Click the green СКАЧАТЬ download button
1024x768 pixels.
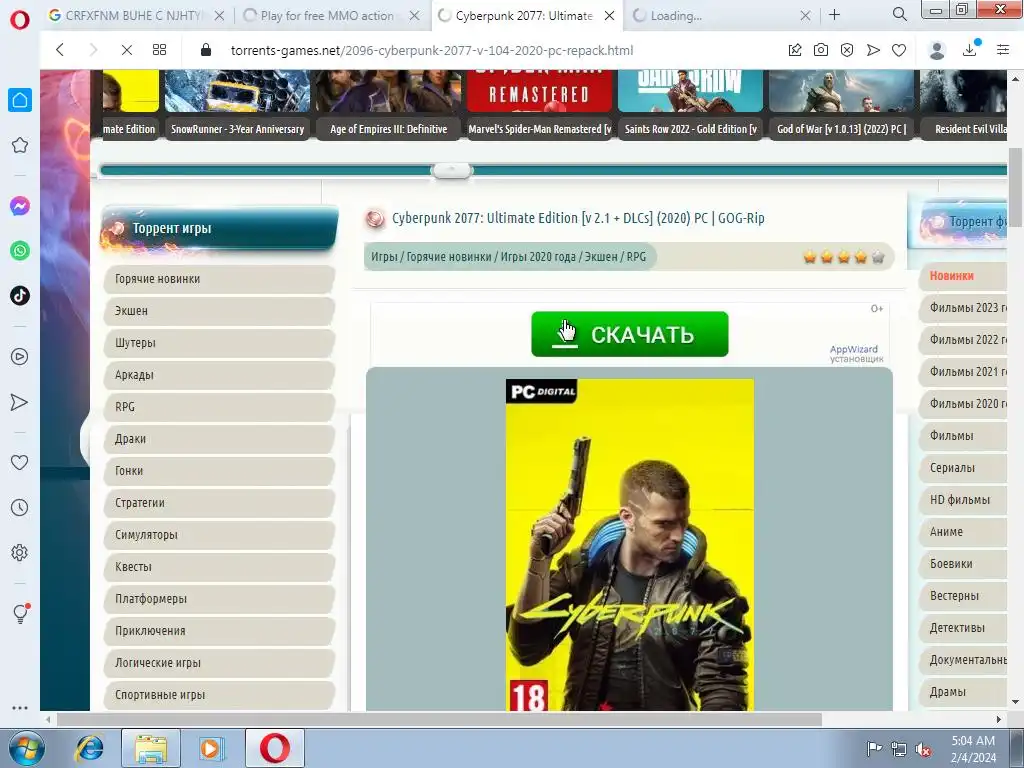pyautogui.click(x=630, y=334)
